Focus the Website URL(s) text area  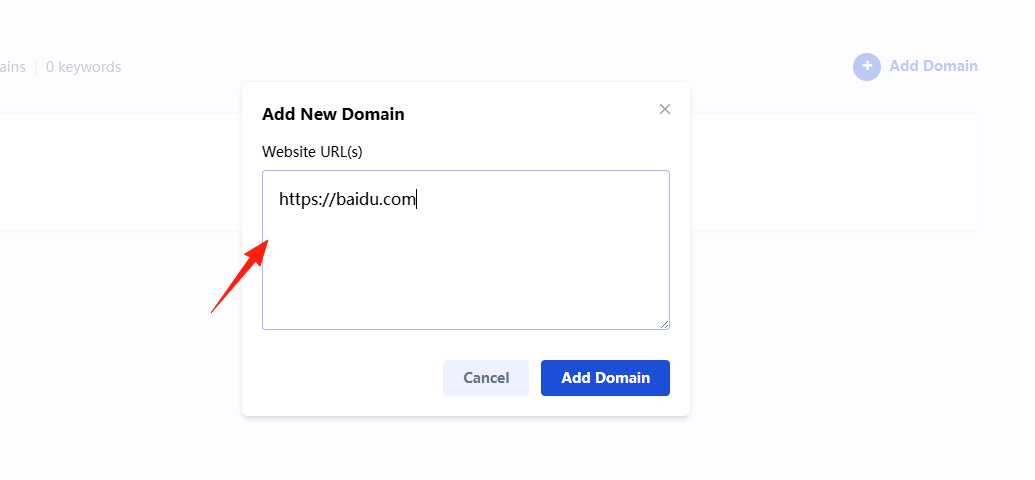[x=466, y=250]
